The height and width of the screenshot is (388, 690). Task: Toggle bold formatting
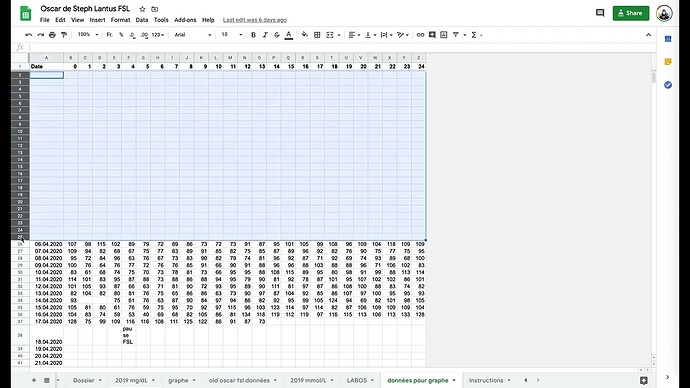253,35
